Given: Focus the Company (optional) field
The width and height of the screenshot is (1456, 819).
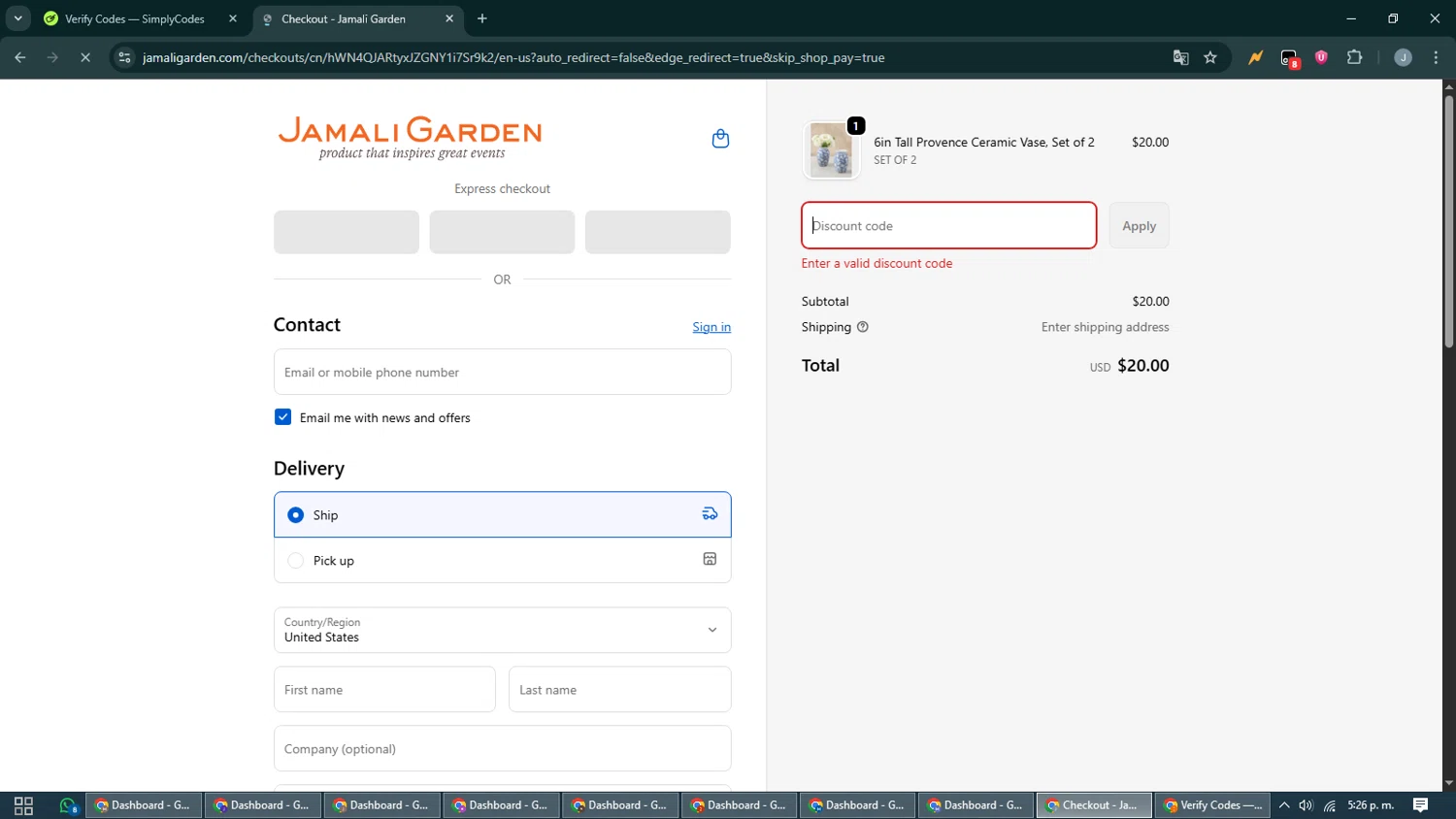Looking at the screenshot, I should (502, 748).
